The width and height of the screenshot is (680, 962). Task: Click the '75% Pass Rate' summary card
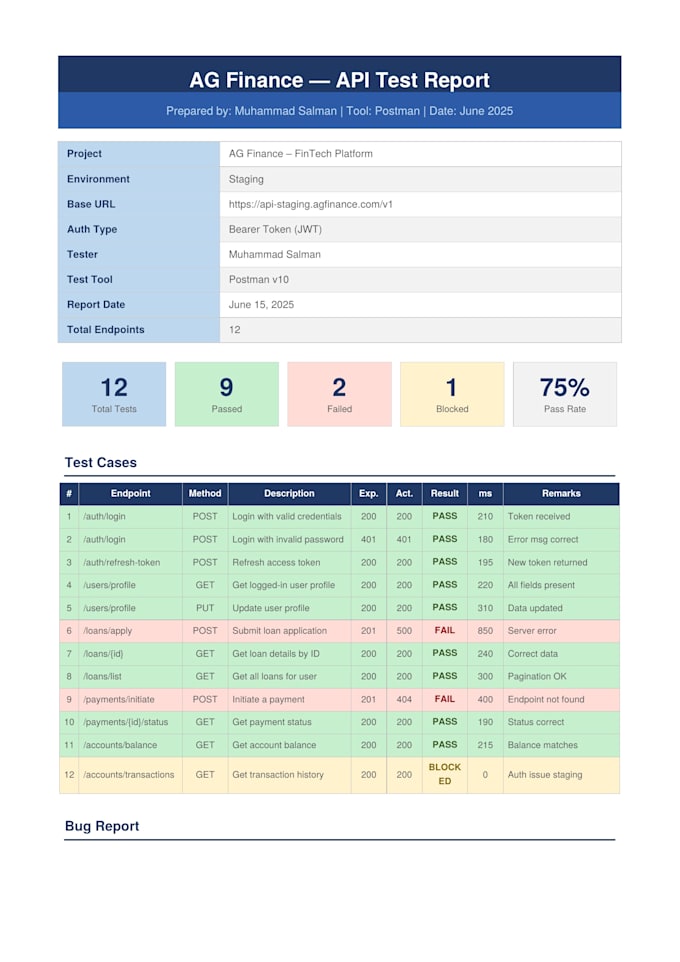coord(565,394)
